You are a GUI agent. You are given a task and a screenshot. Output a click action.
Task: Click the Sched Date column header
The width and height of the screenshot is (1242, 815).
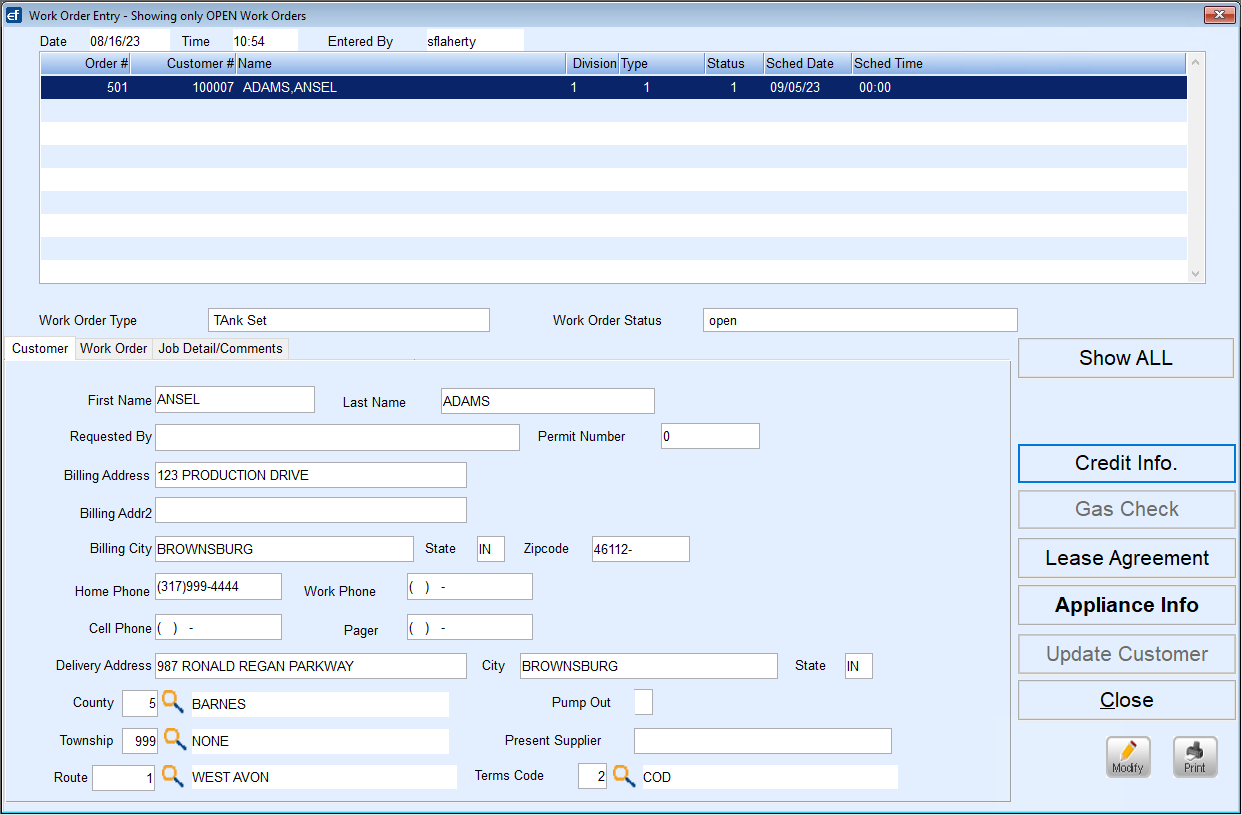coord(807,63)
